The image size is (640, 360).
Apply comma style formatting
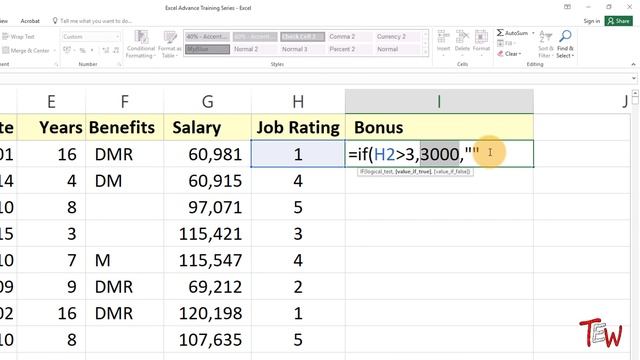tap(92, 50)
